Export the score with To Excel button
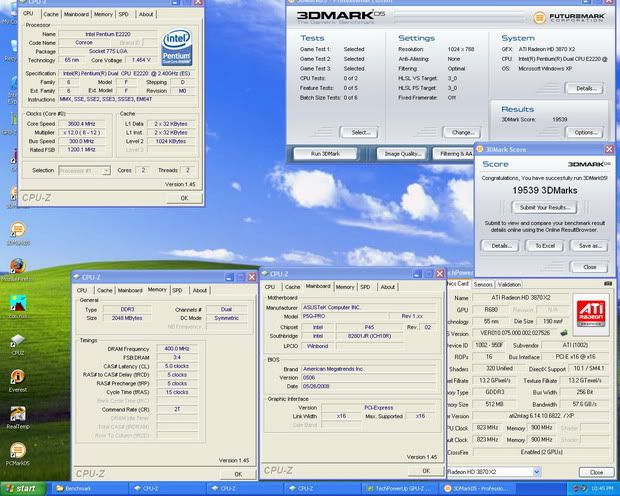620x496 pixels. pyautogui.click(x=544, y=246)
